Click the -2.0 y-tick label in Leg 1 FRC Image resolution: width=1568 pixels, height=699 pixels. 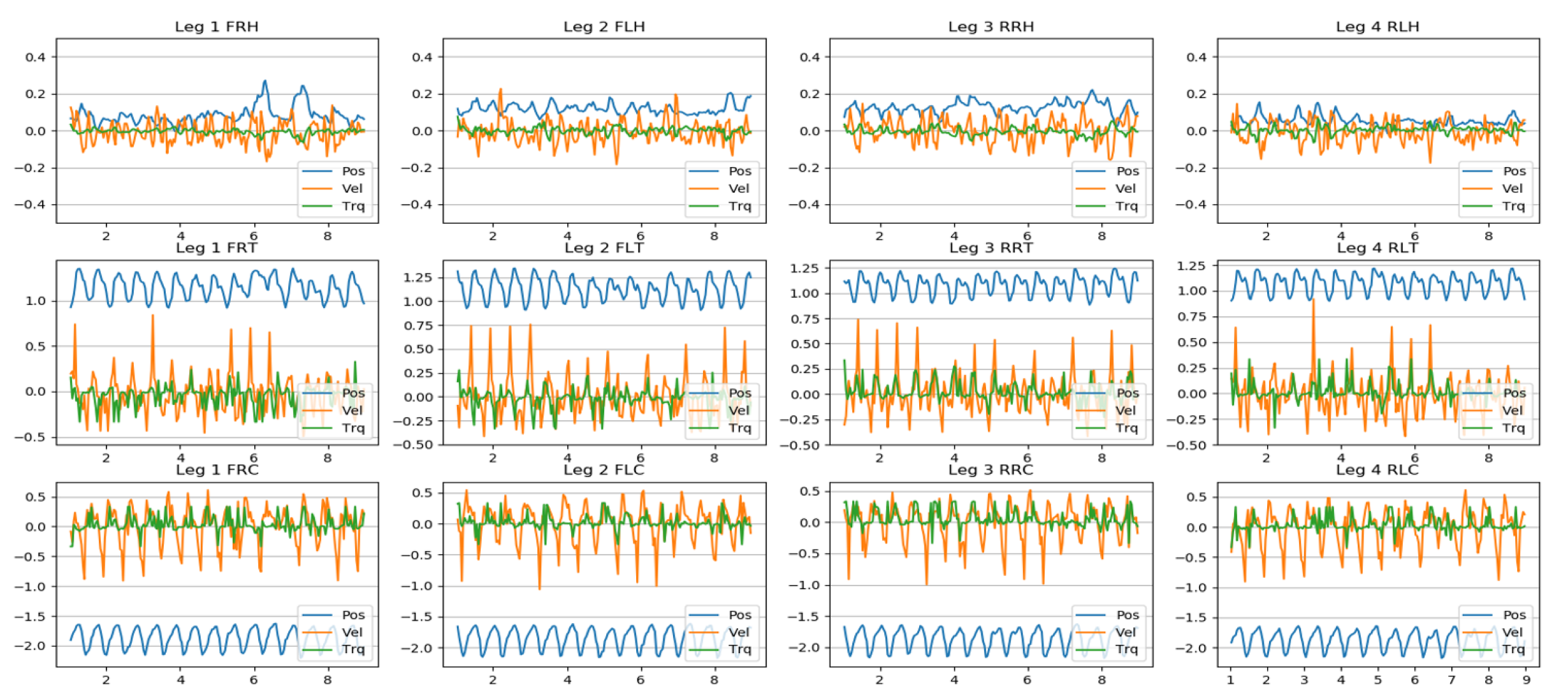tap(31, 646)
